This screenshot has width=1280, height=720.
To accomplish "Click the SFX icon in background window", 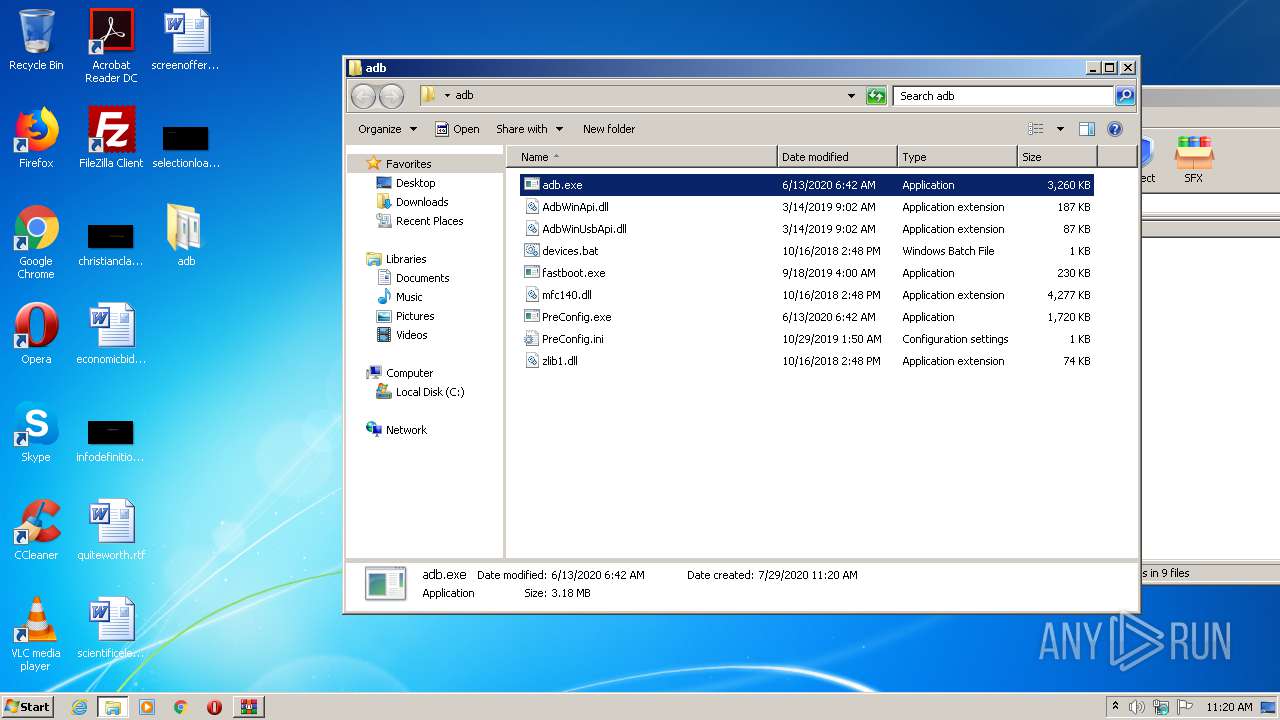I will tap(1193, 160).
